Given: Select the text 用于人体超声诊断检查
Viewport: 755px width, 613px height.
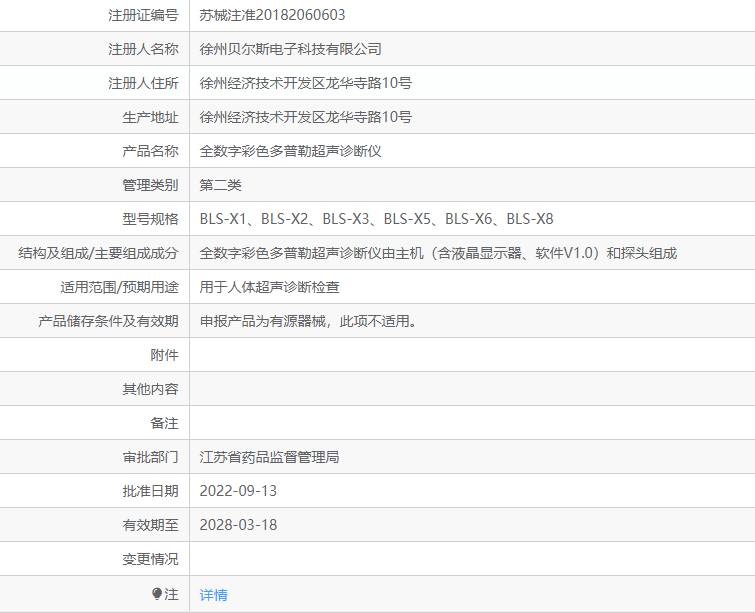Looking at the screenshot, I should tap(269, 287).
